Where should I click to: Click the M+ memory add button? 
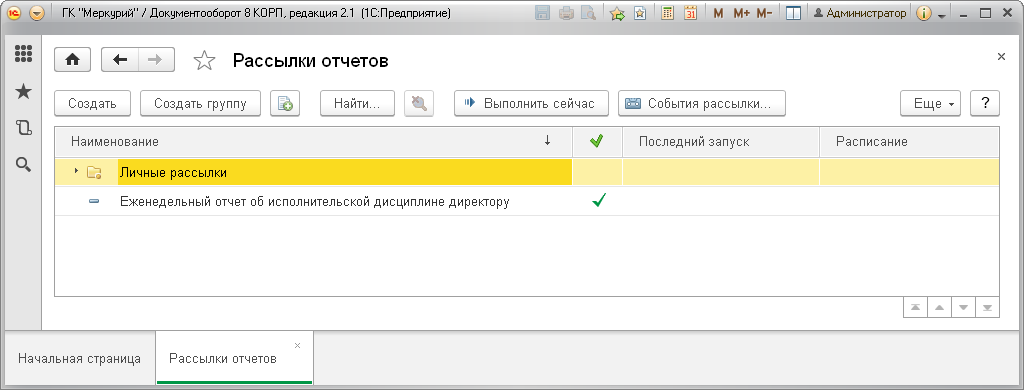pos(741,13)
